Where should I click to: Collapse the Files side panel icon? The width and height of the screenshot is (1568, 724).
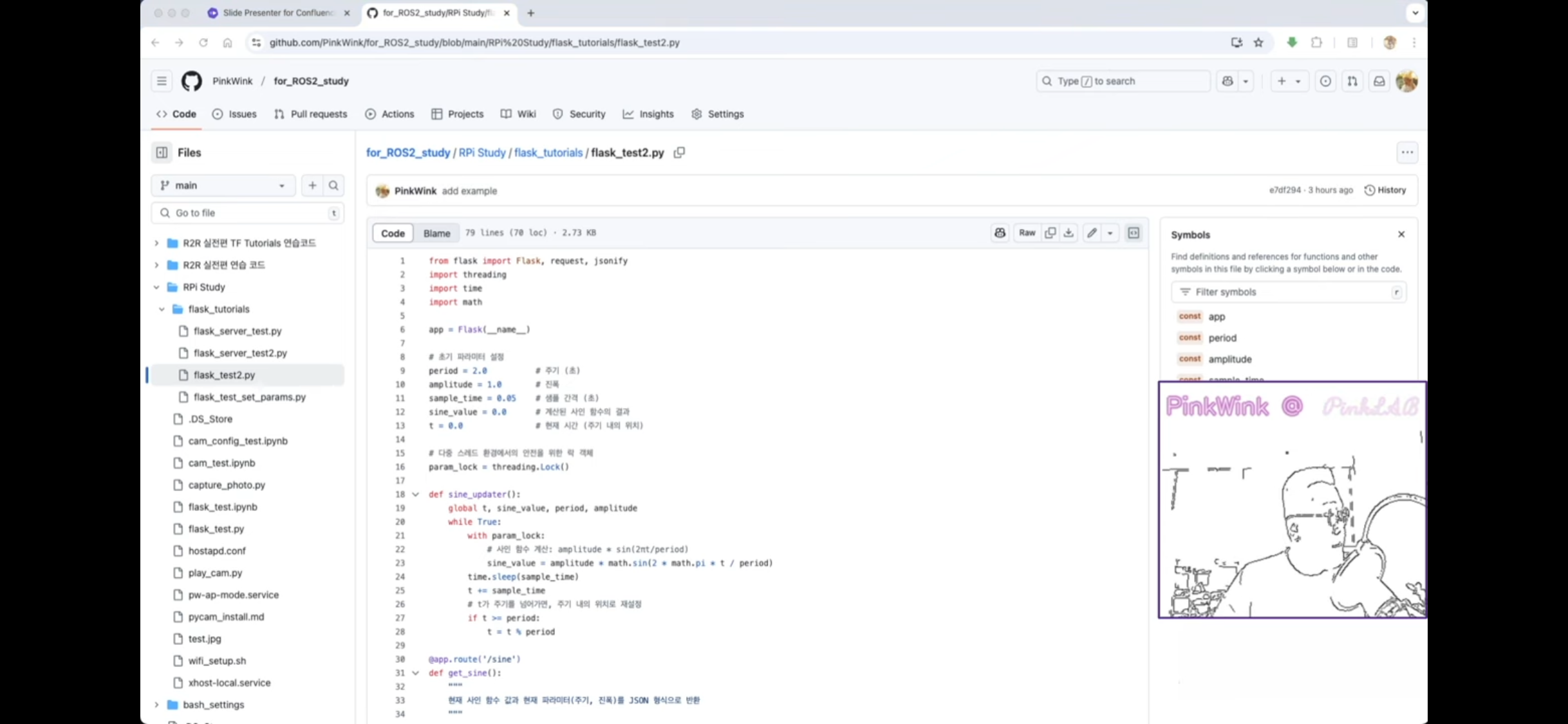click(x=162, y=153)
